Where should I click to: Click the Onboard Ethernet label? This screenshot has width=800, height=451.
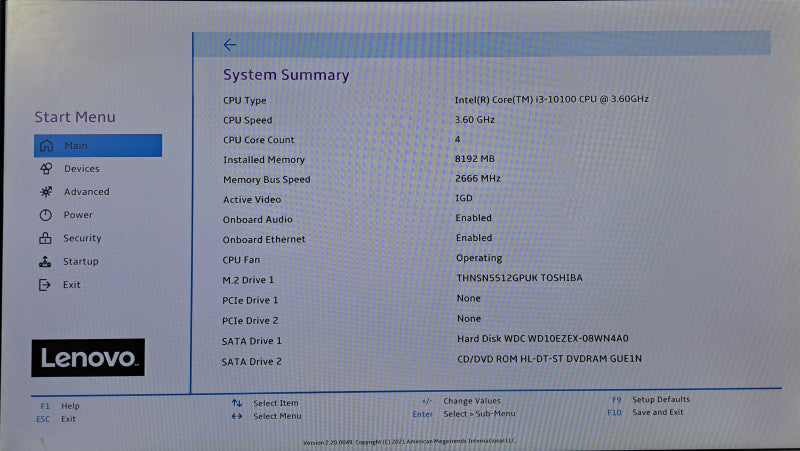coord(264,239)
